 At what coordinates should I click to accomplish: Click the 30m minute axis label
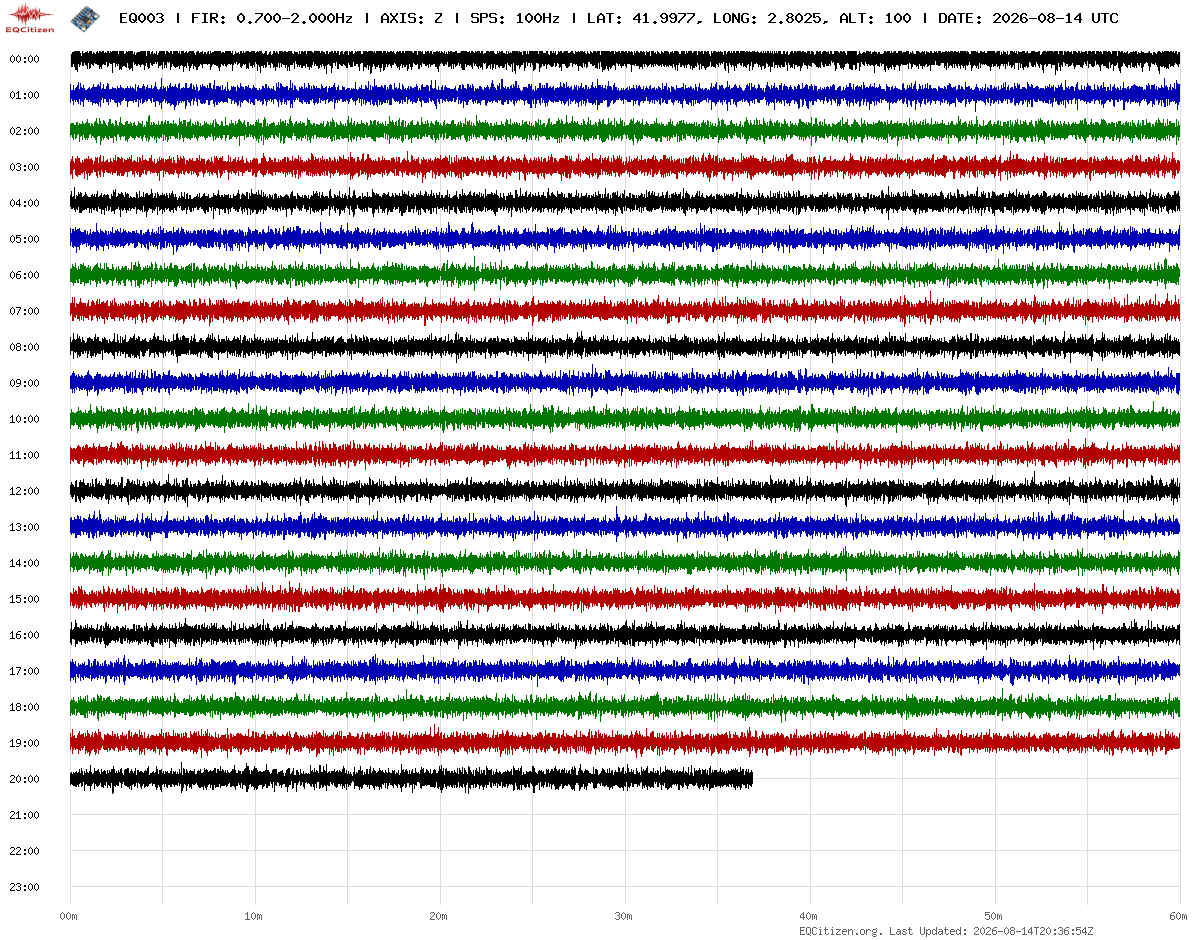click(x=624, y=916)
